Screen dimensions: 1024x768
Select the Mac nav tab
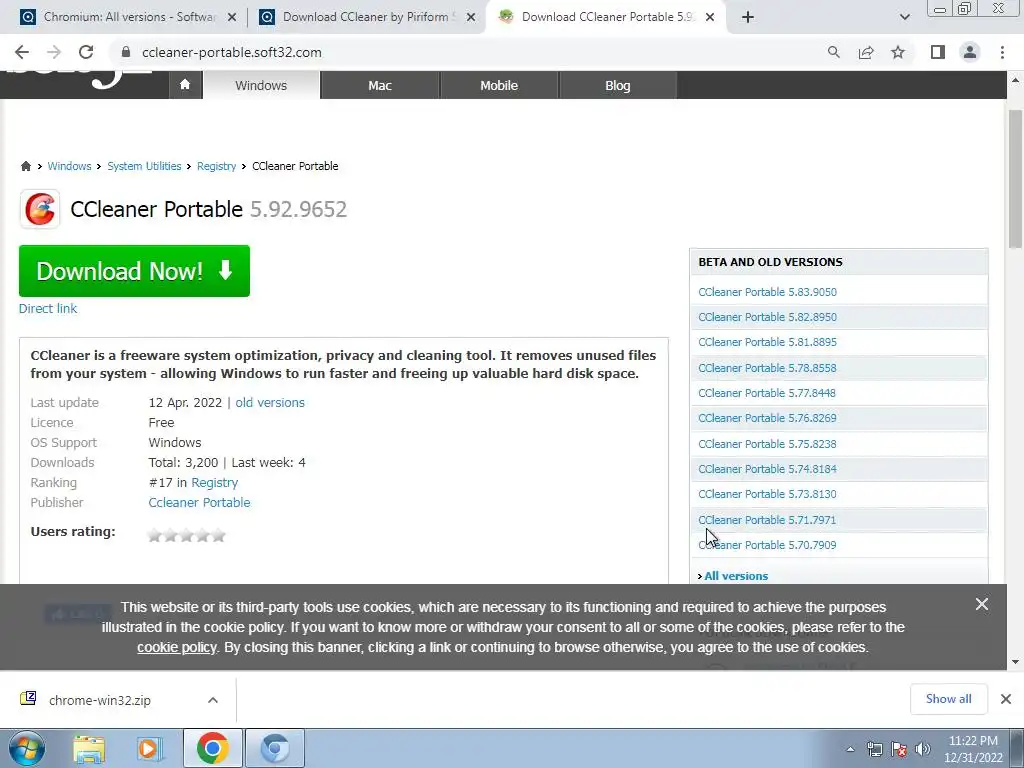tap(380, 85)
